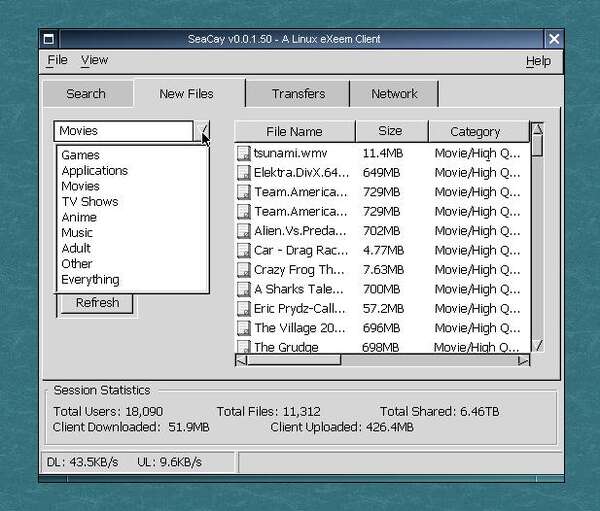Click the 4.77MB size cell
The image size is (600, 511).
tap(383, 250)
